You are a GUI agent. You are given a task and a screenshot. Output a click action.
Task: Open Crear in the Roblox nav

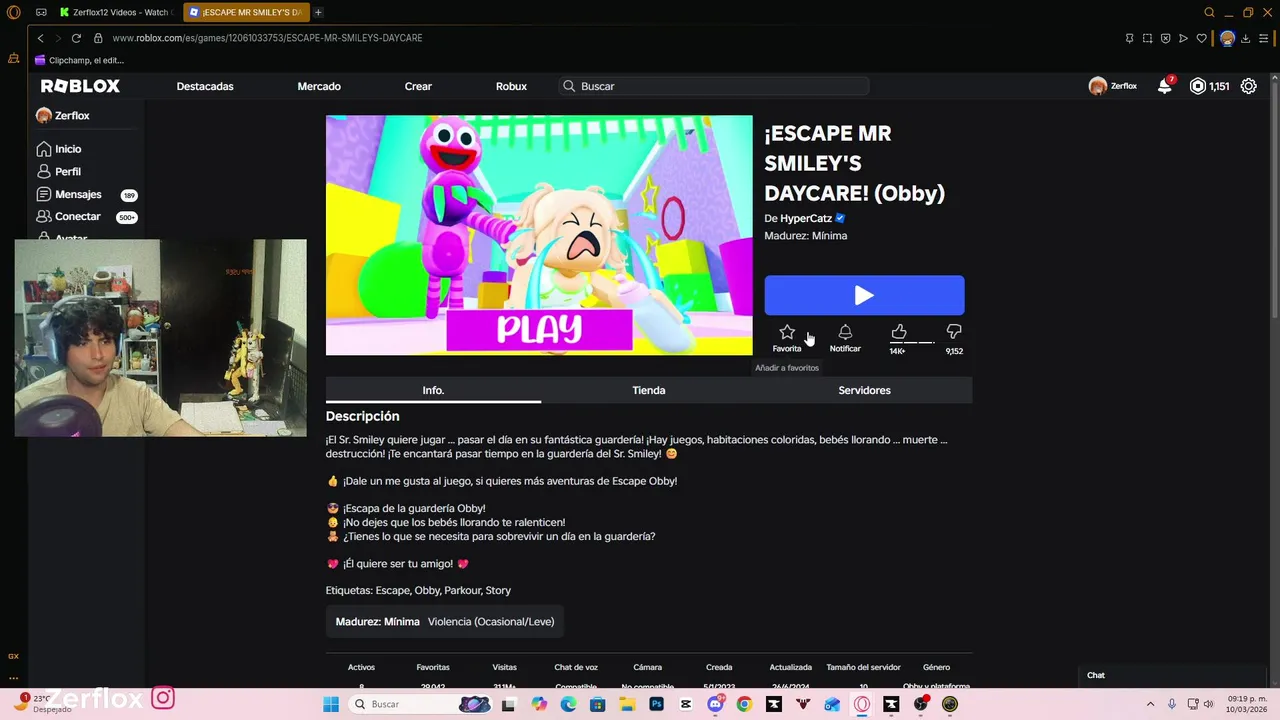point(418,86)
